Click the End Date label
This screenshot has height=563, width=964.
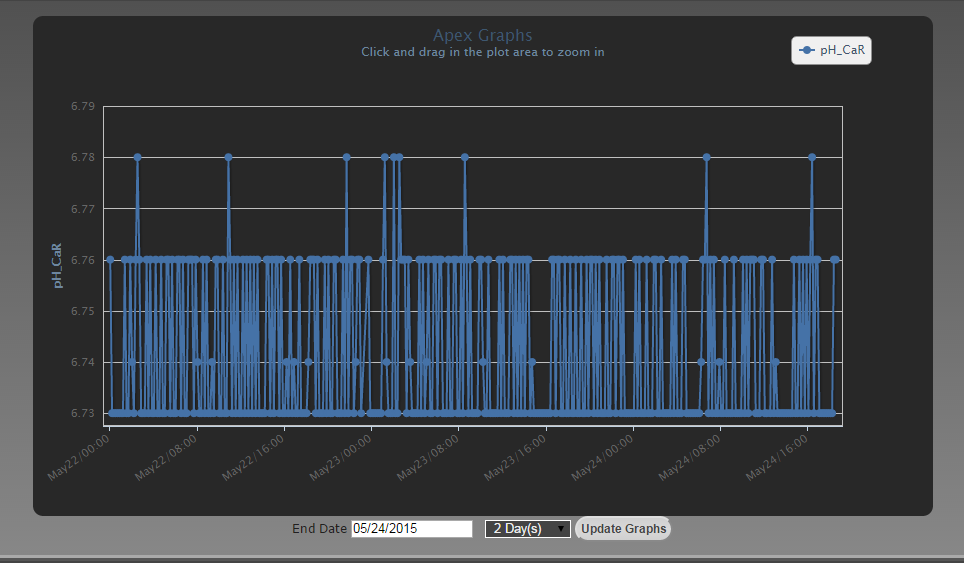[320, 529]
